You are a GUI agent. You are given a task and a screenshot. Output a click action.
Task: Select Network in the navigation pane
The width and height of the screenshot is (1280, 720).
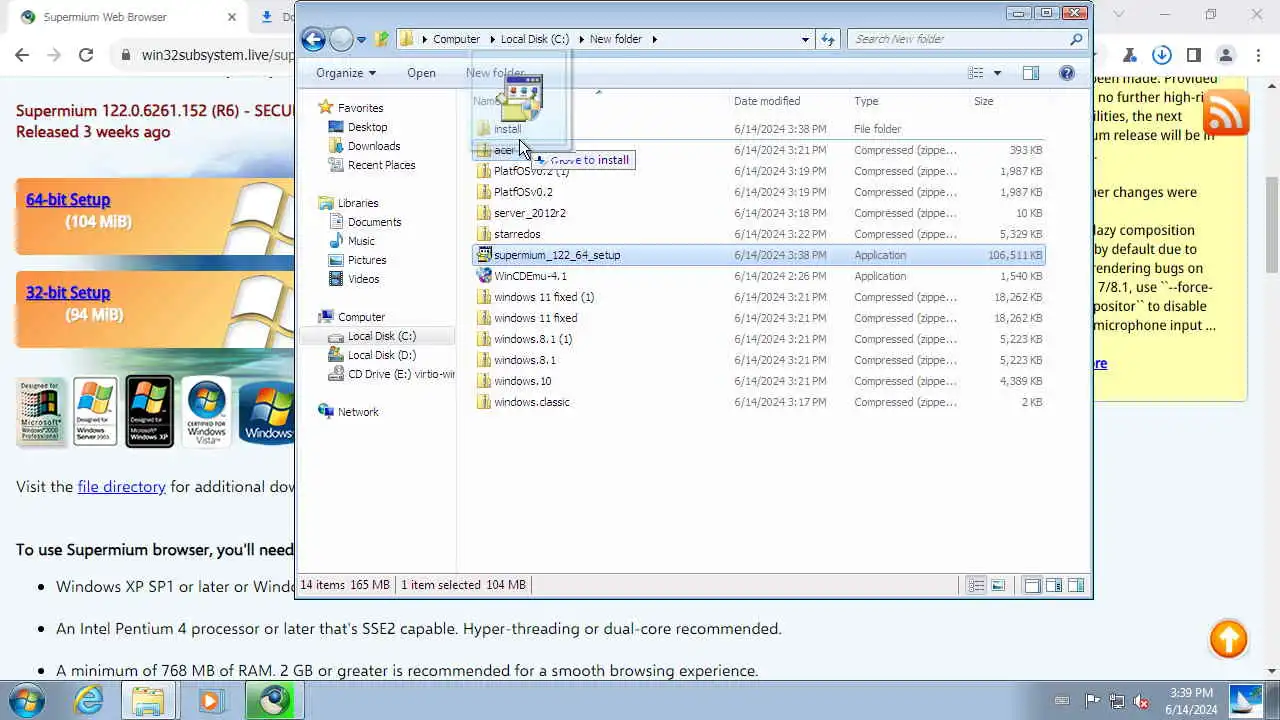pos(358,412)
